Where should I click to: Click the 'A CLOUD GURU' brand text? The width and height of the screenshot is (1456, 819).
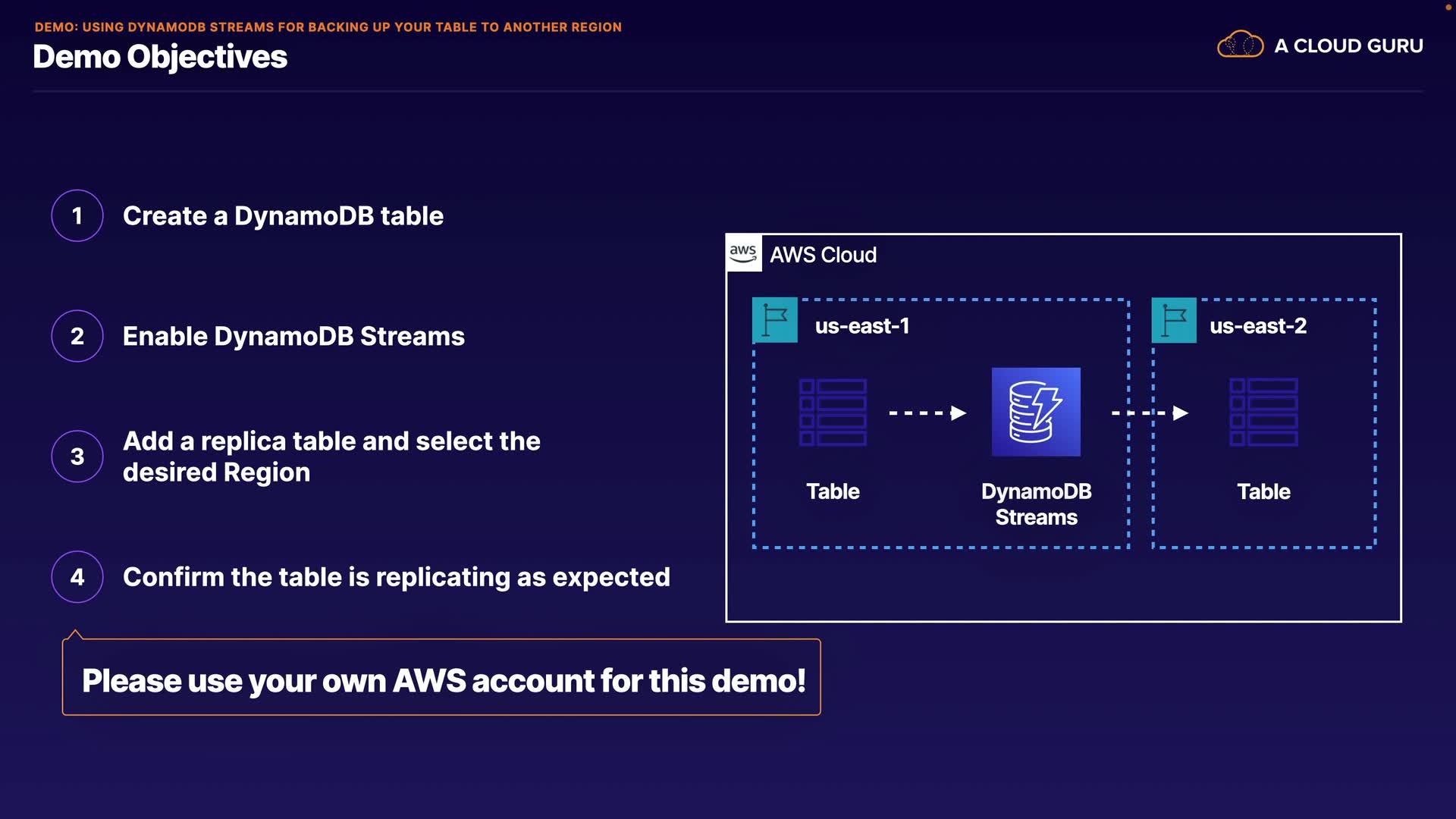point(1348,45)
